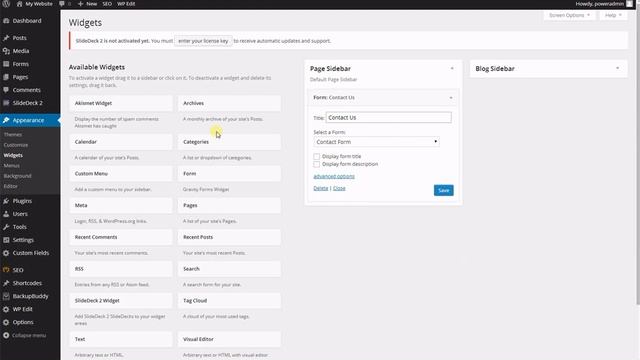Viewport: 640px width, 360px height.
Task: Click the Close widget link
Action: coord(339,188)
